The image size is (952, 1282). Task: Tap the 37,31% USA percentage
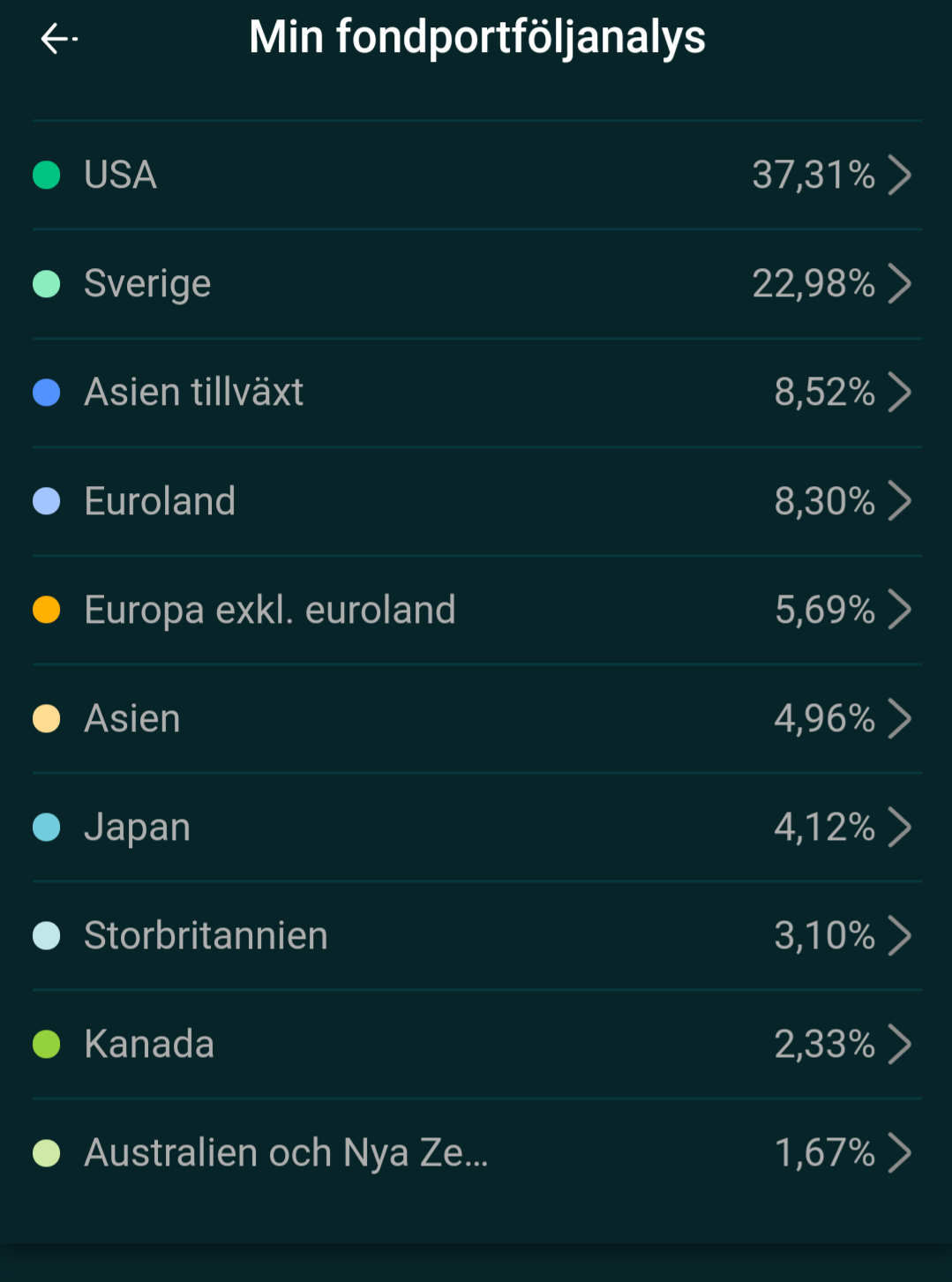coord(813,175)
